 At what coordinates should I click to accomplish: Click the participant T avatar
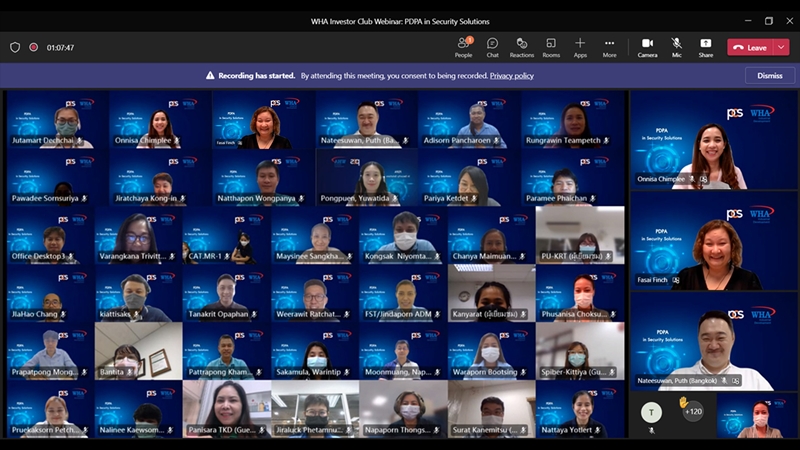point(651,412)
